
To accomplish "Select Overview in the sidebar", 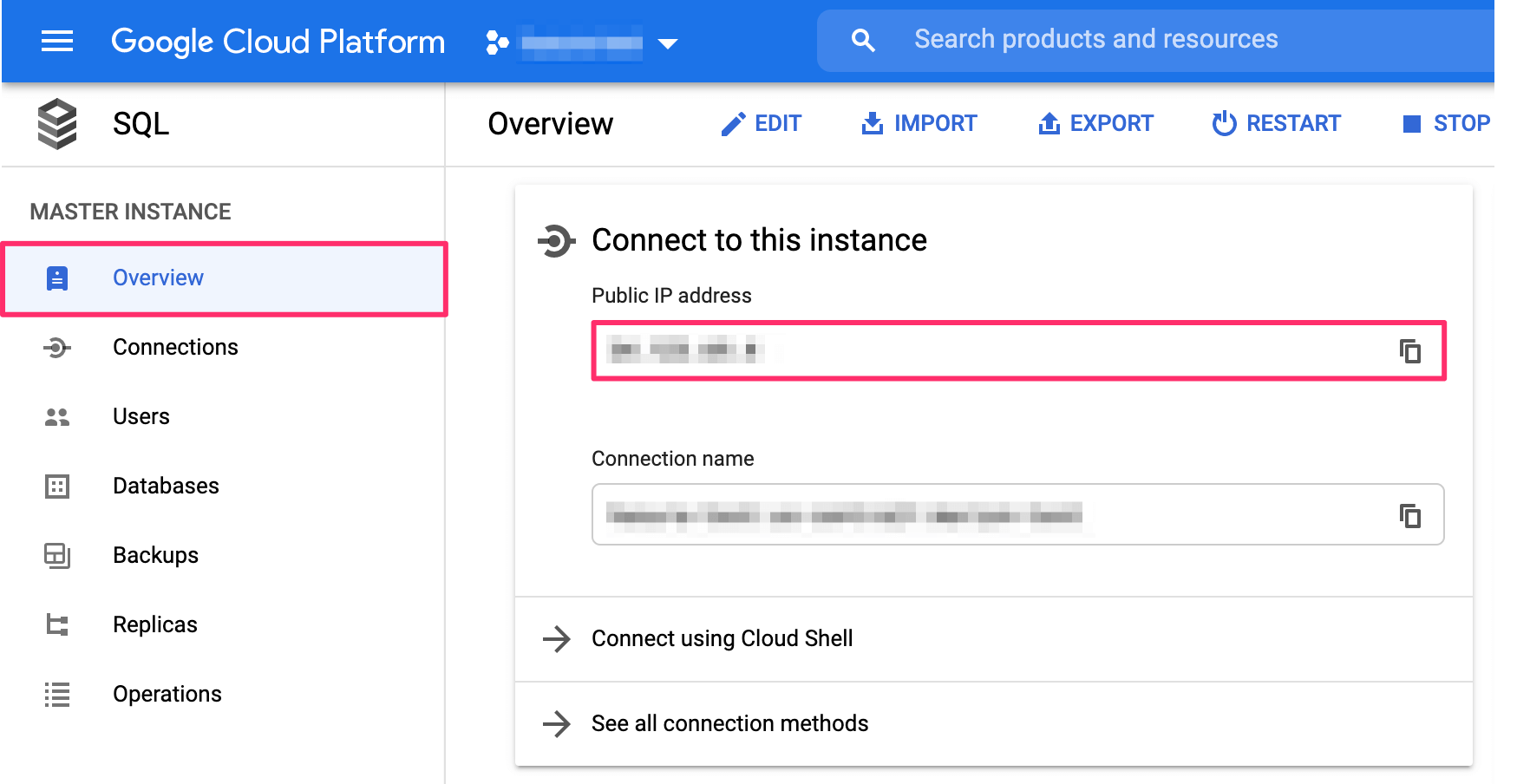I will pyautogui.click(x=158, y=278).
